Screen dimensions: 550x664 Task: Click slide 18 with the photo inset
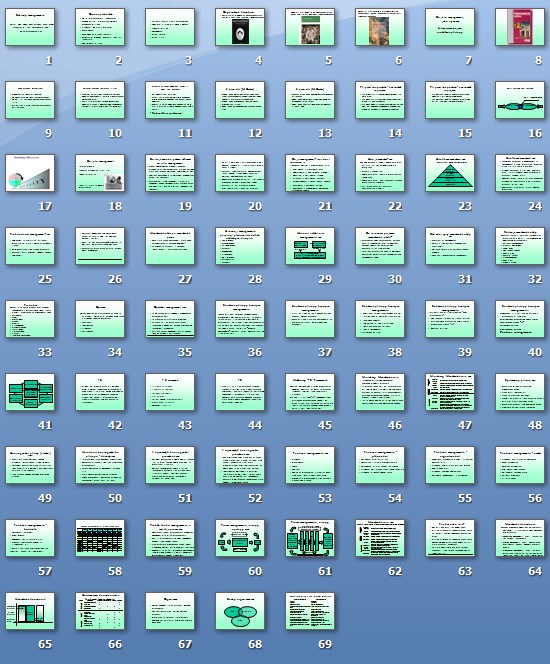coord(100,173)
